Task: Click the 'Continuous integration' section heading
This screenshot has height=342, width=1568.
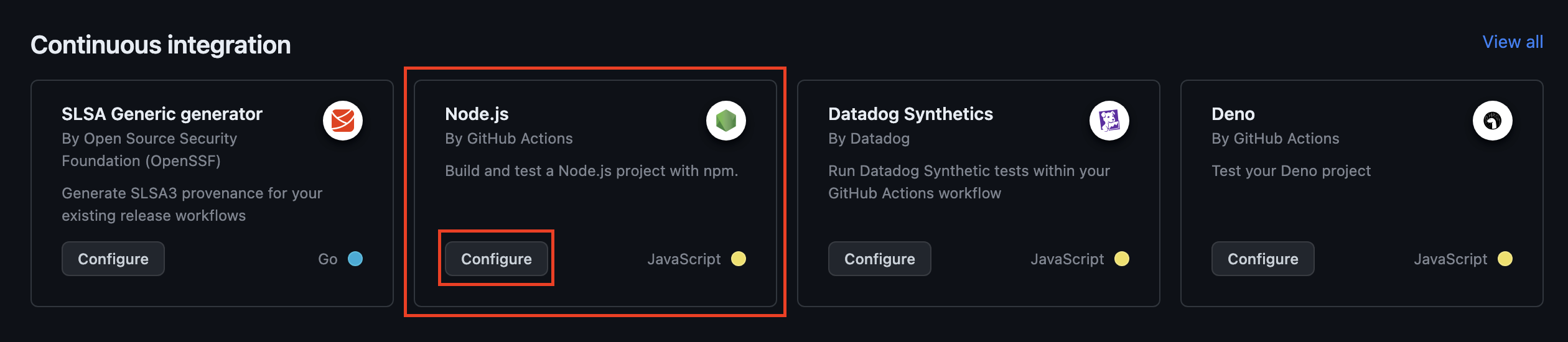Action: coord(161,45)
